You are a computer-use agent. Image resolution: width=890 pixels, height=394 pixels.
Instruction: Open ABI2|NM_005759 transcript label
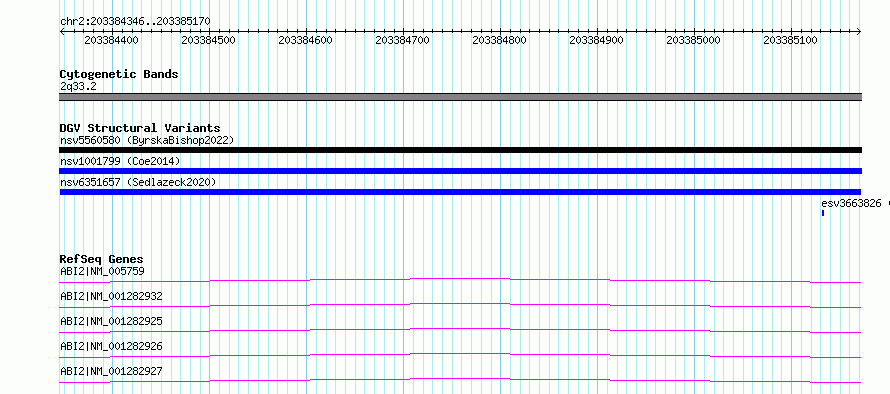tap(102, 271)
